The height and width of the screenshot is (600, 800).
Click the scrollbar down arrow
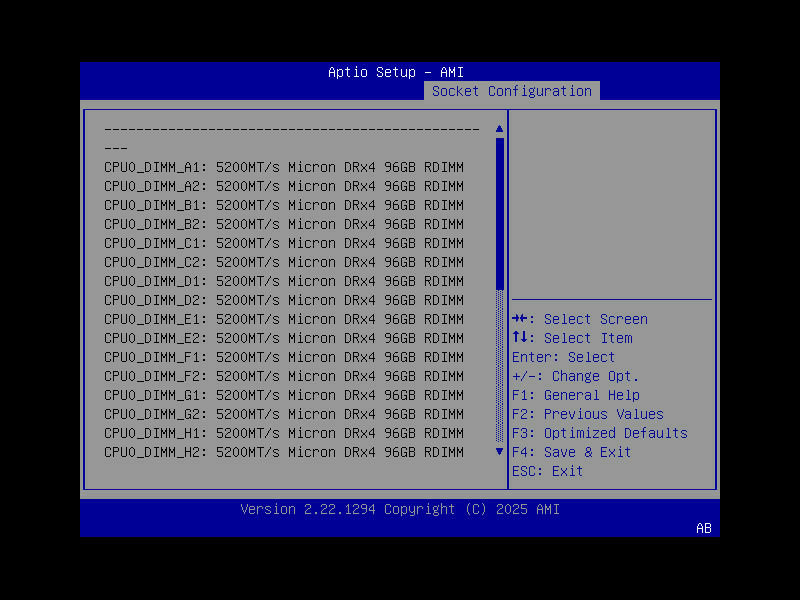[499, 451]
